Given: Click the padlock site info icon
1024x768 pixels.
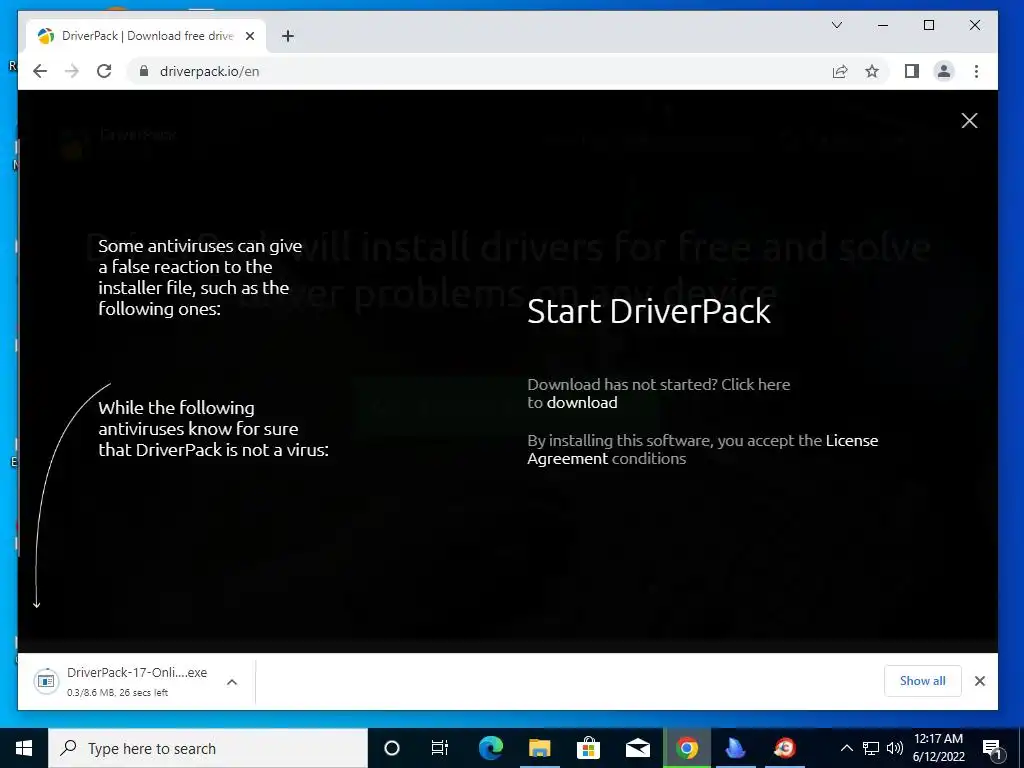Looking at the screenshot, I should tap(144, 71).
